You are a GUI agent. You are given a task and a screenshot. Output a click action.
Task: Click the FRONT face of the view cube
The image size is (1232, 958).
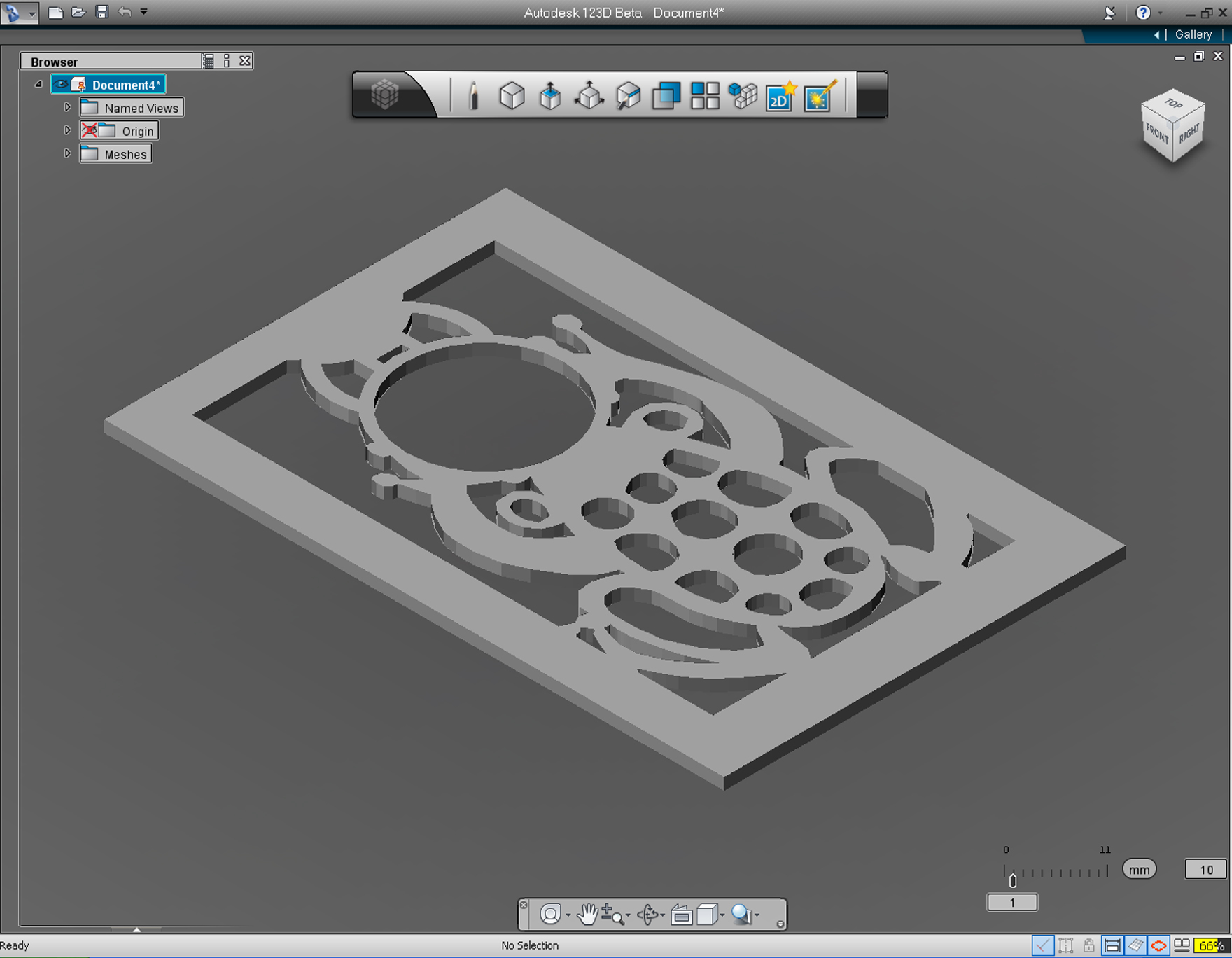tap(1156, 133)
